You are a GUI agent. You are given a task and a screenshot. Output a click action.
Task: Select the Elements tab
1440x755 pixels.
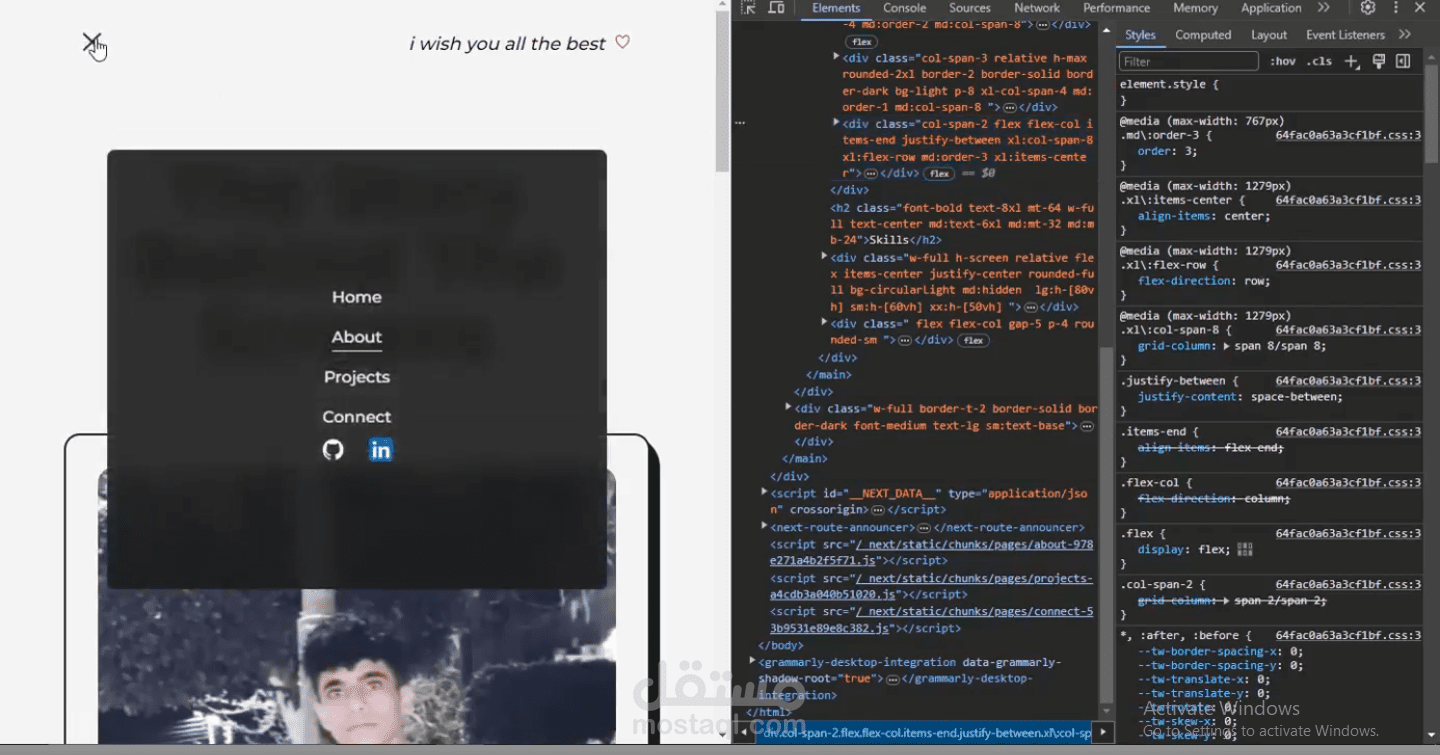click(x=836, y=8)
